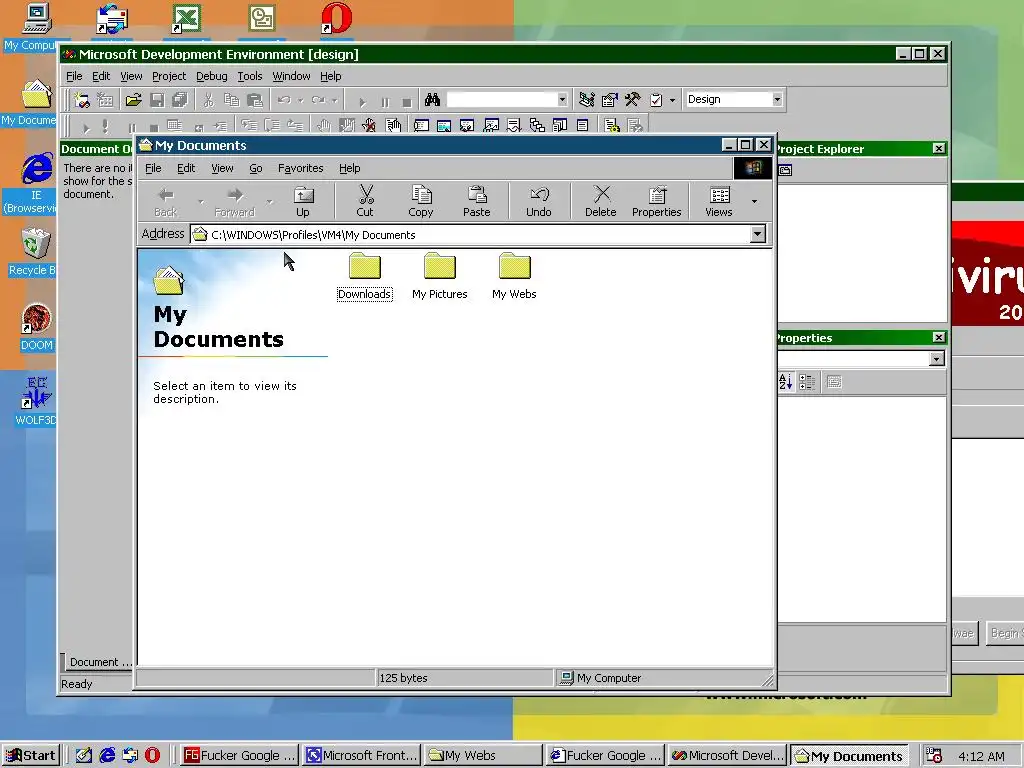The image size is (1024, 768).
Task: Click the Save floppy icon in Development Environment
Action: coord(157,100)
